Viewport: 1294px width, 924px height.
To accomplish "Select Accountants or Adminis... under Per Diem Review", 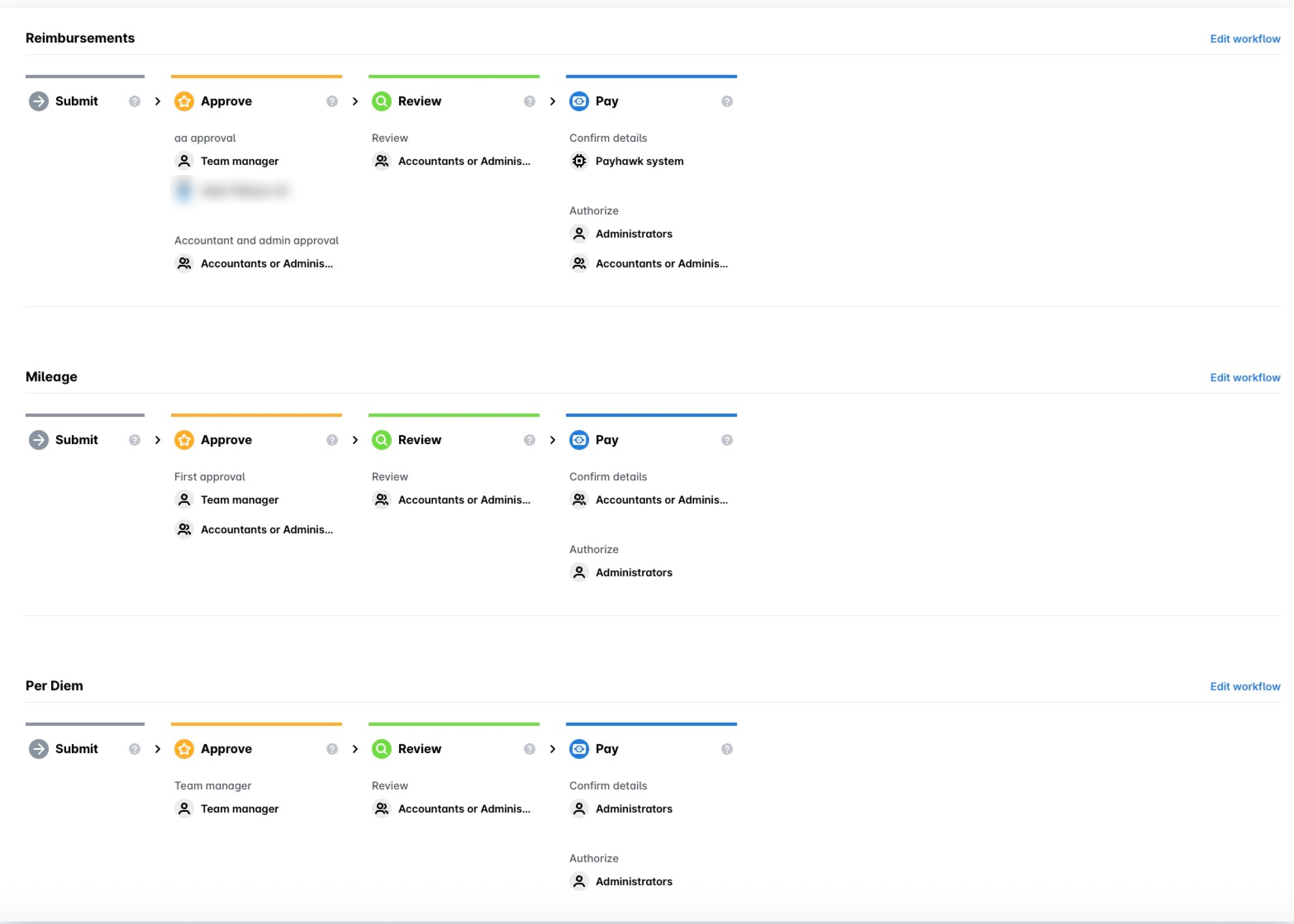I will [451, 809].
